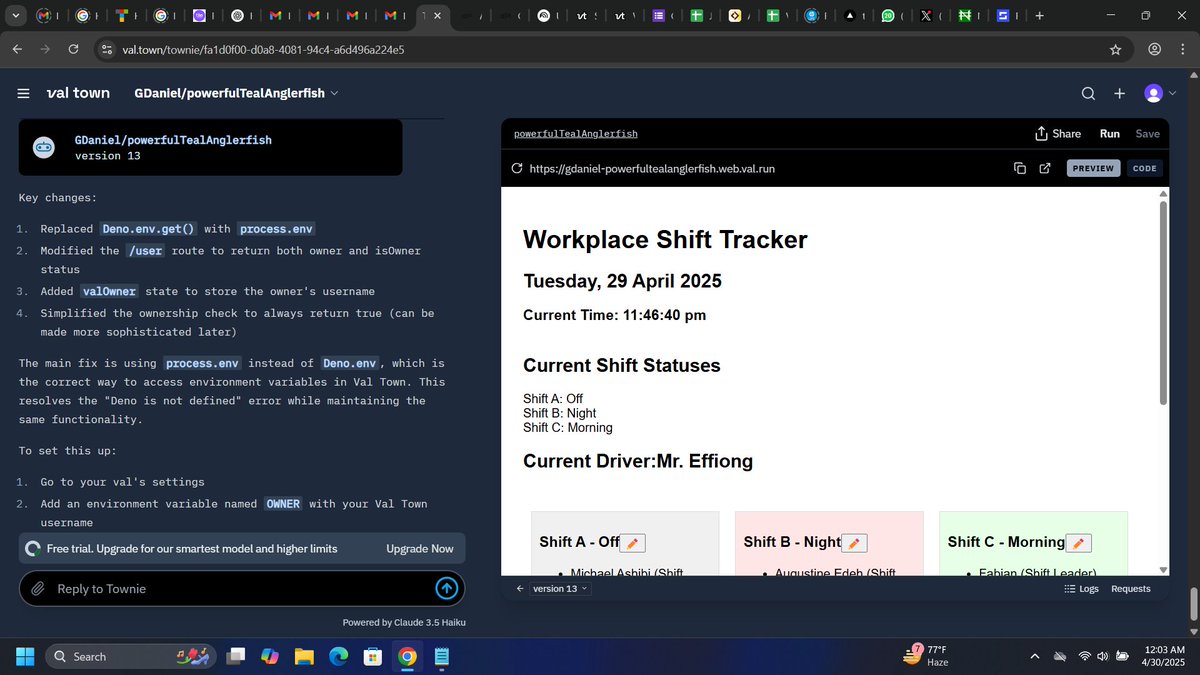Edit Shift A - Off with pencil icon
Viewport: 1200px width, 675px height.
(x=633, y=543)
